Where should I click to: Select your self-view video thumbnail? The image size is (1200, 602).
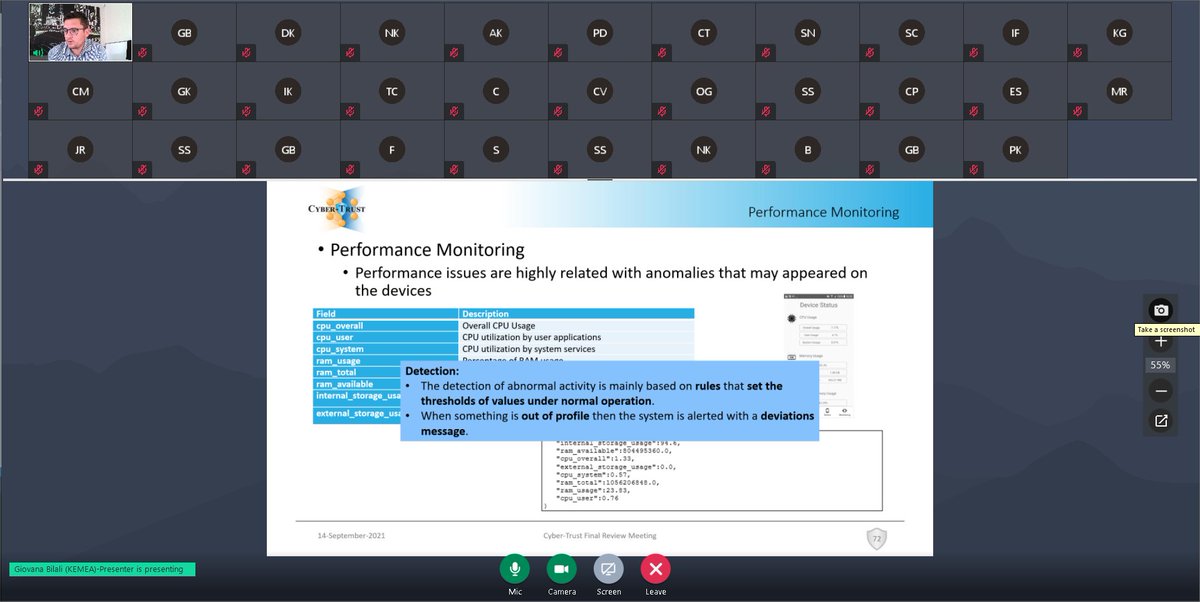(80, 30)
